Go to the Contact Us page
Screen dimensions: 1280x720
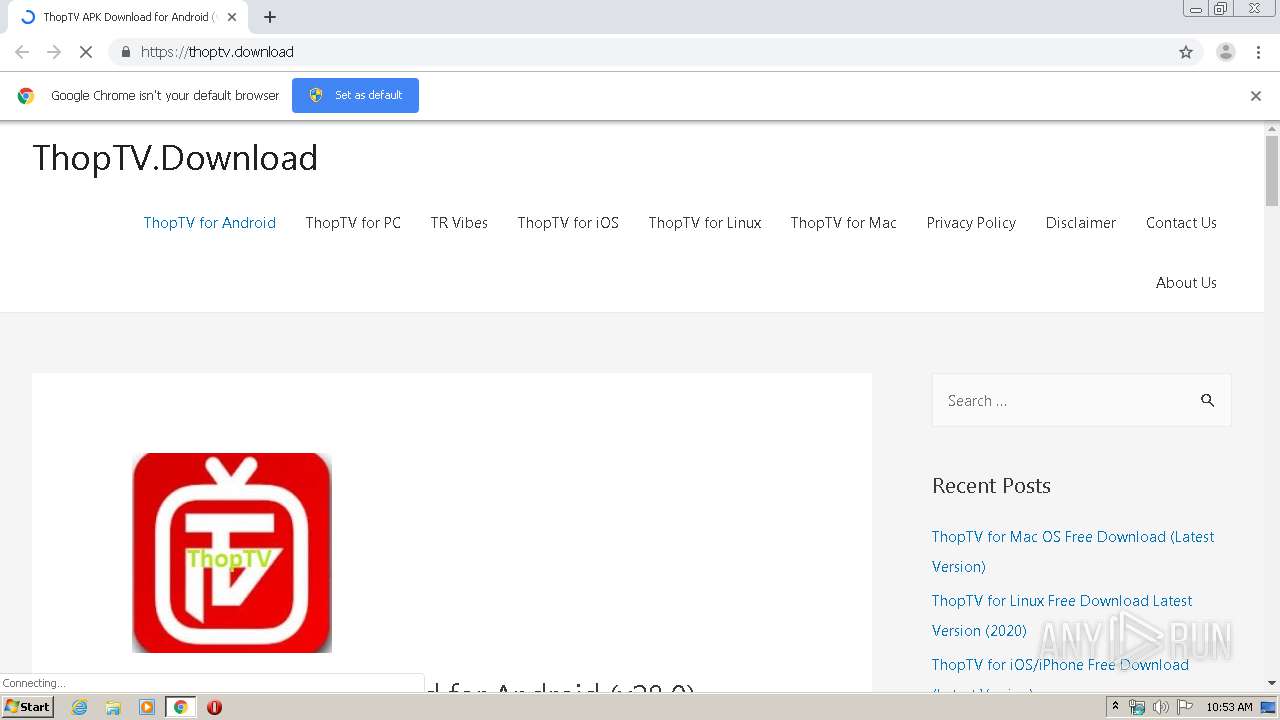point(1181,223)
